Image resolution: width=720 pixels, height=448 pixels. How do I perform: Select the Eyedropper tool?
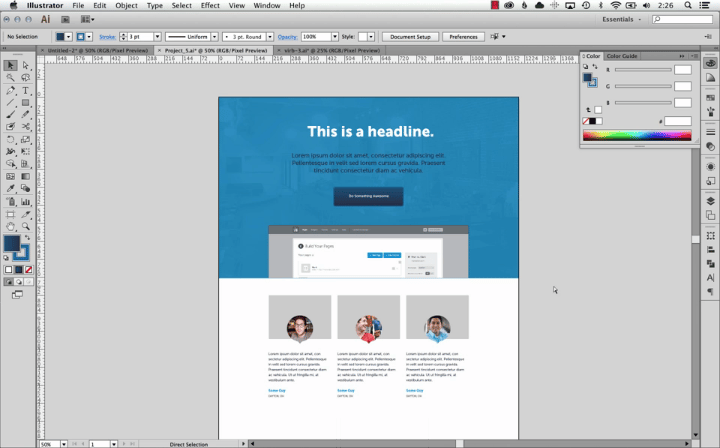(10, 188)
